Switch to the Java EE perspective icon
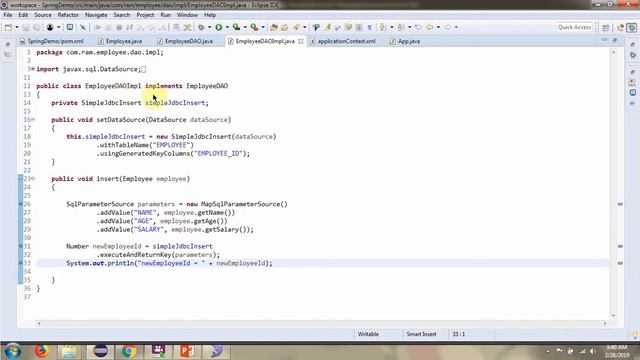Image resolution: width=640 pixels, height=360 pixels. 621,27
